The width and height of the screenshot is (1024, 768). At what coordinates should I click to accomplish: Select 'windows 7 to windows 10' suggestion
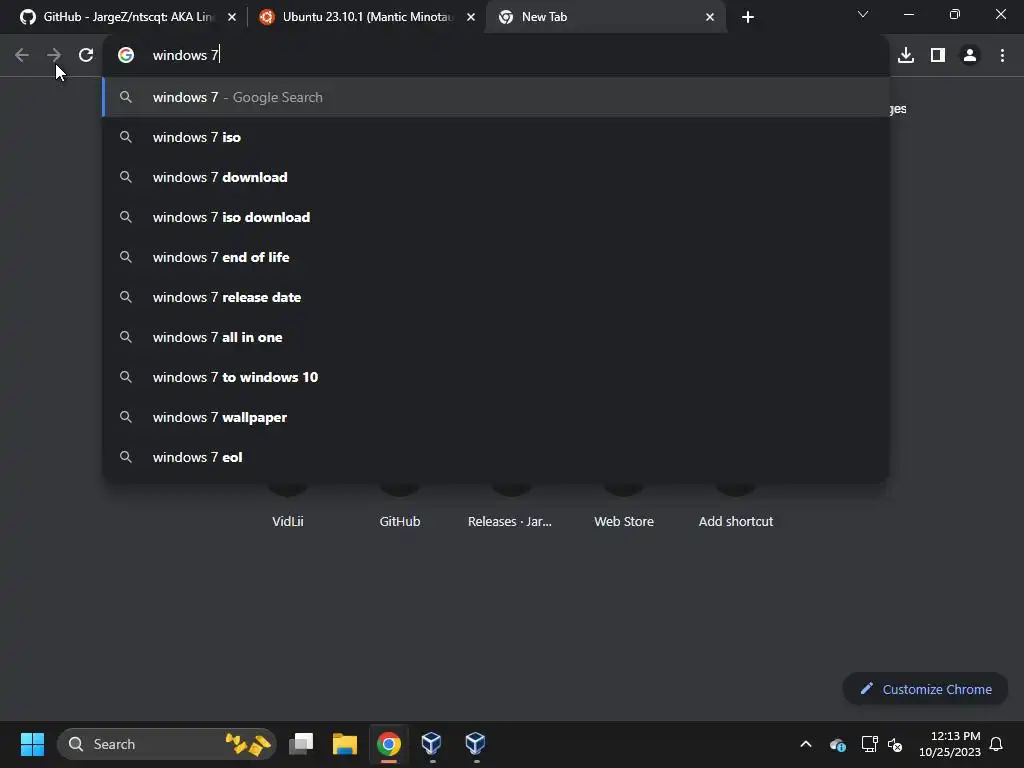(x=496, y=377)
